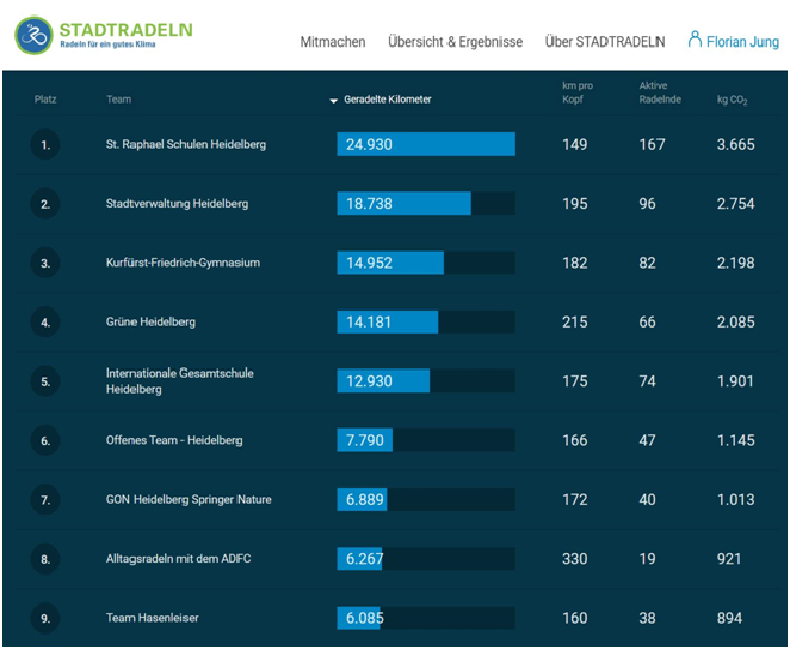Image resolution: width=790 pixels, height=649 pixels.
Task: Click CO2 value 921
Action: 729,559
